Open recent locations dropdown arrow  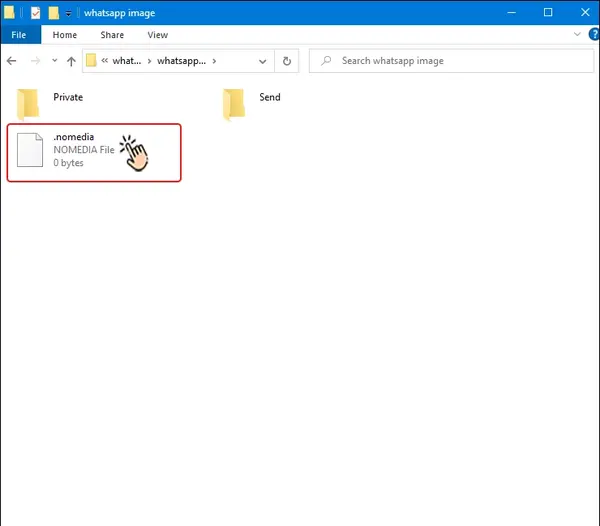tap(55, 60)
